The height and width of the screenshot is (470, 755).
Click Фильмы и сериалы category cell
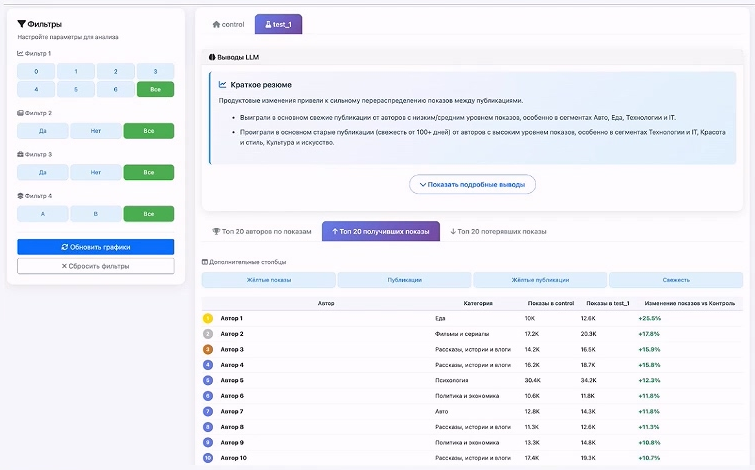point(462,334)
